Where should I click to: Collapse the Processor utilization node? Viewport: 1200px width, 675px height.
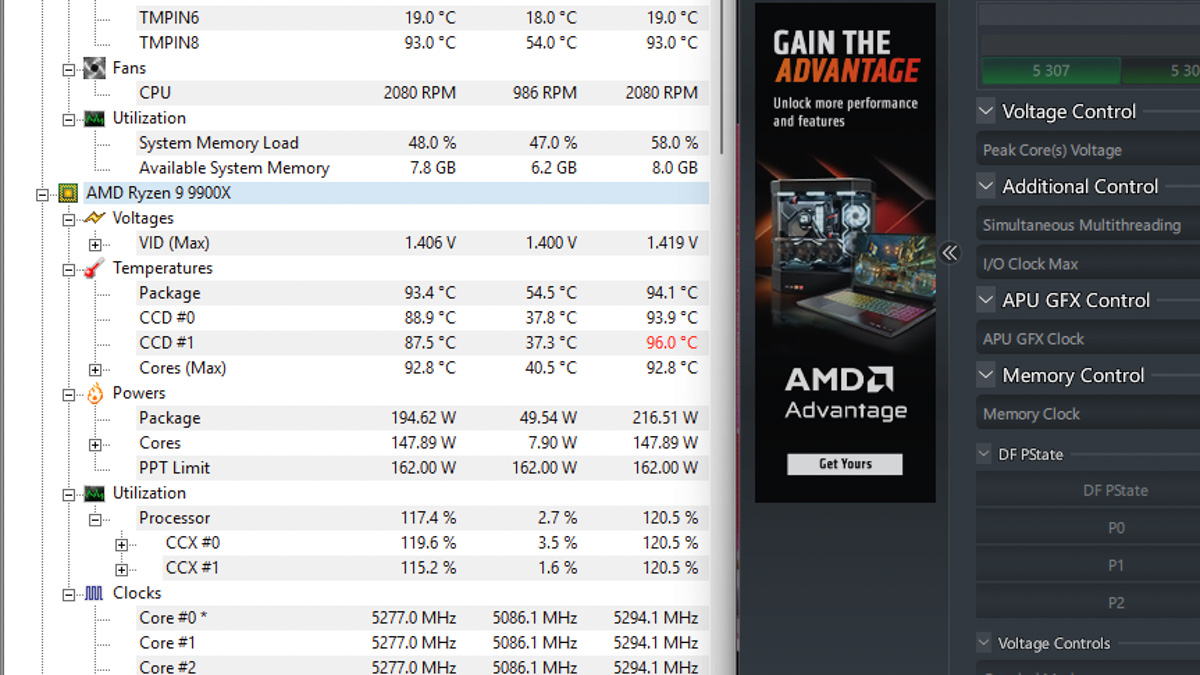click(95, 519)
